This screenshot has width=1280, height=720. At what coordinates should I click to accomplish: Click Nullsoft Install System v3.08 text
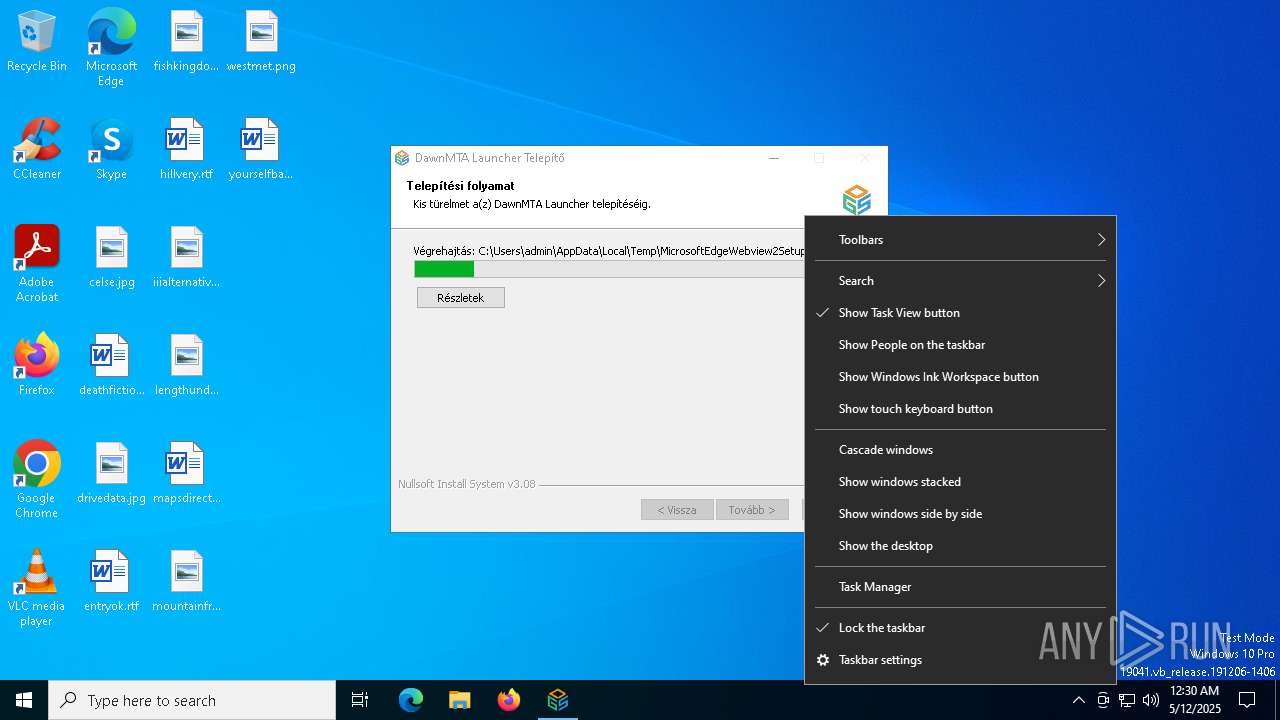(466, 484)
